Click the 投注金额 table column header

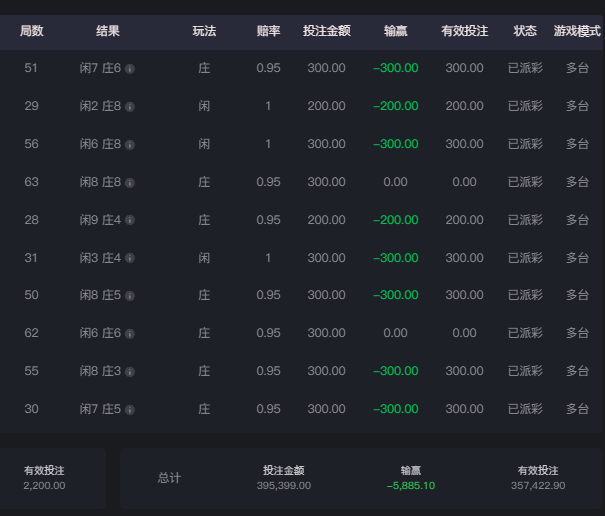pos(326,31)
